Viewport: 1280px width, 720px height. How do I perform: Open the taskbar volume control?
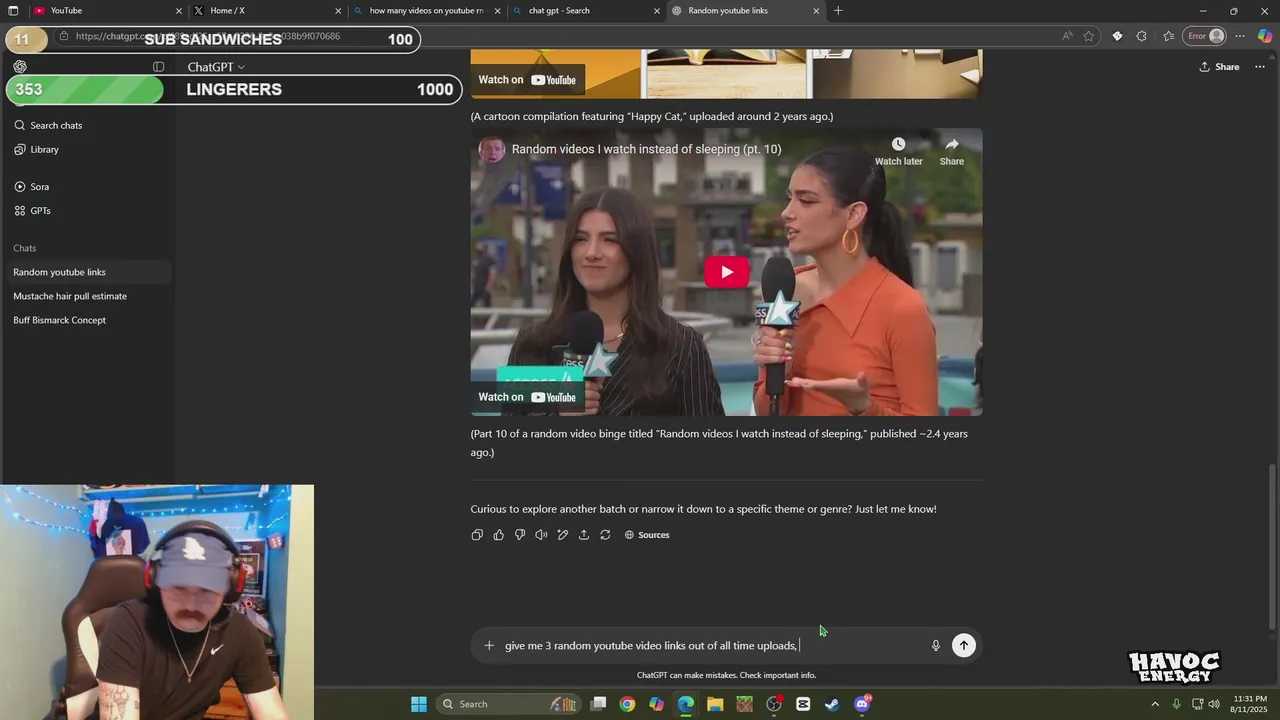pyautogui.click(x=1215, y=704)
